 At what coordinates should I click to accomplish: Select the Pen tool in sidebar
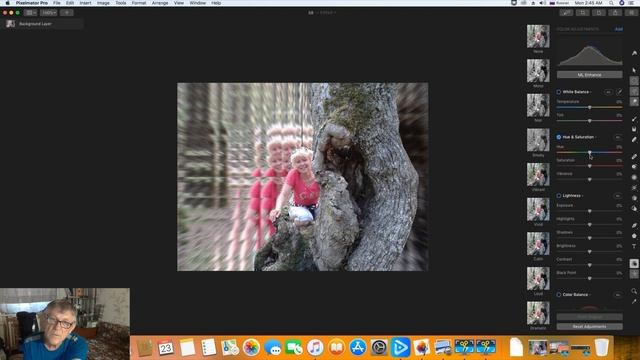634,225
